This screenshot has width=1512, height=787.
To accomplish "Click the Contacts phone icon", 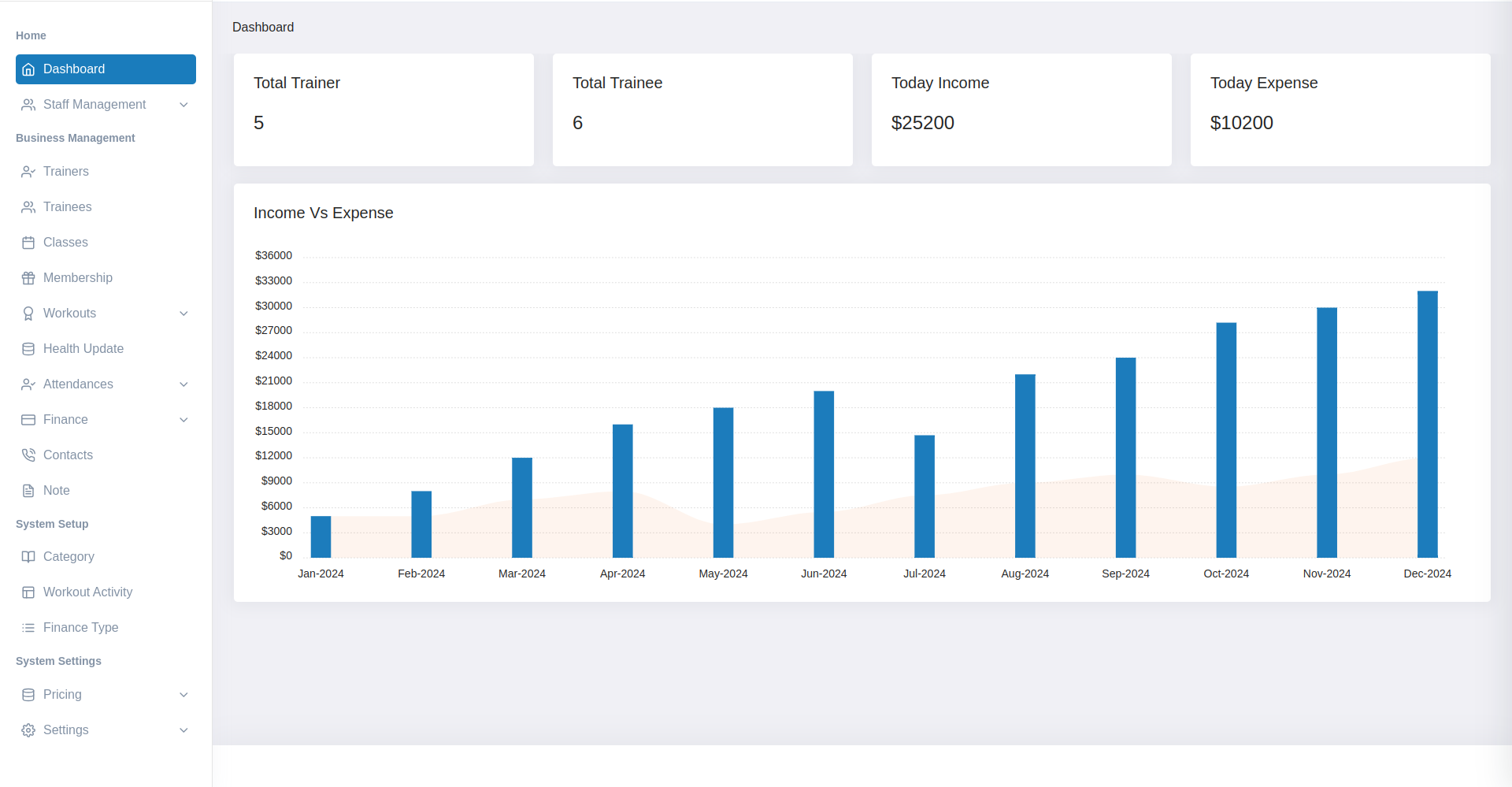I will (28, 455).
